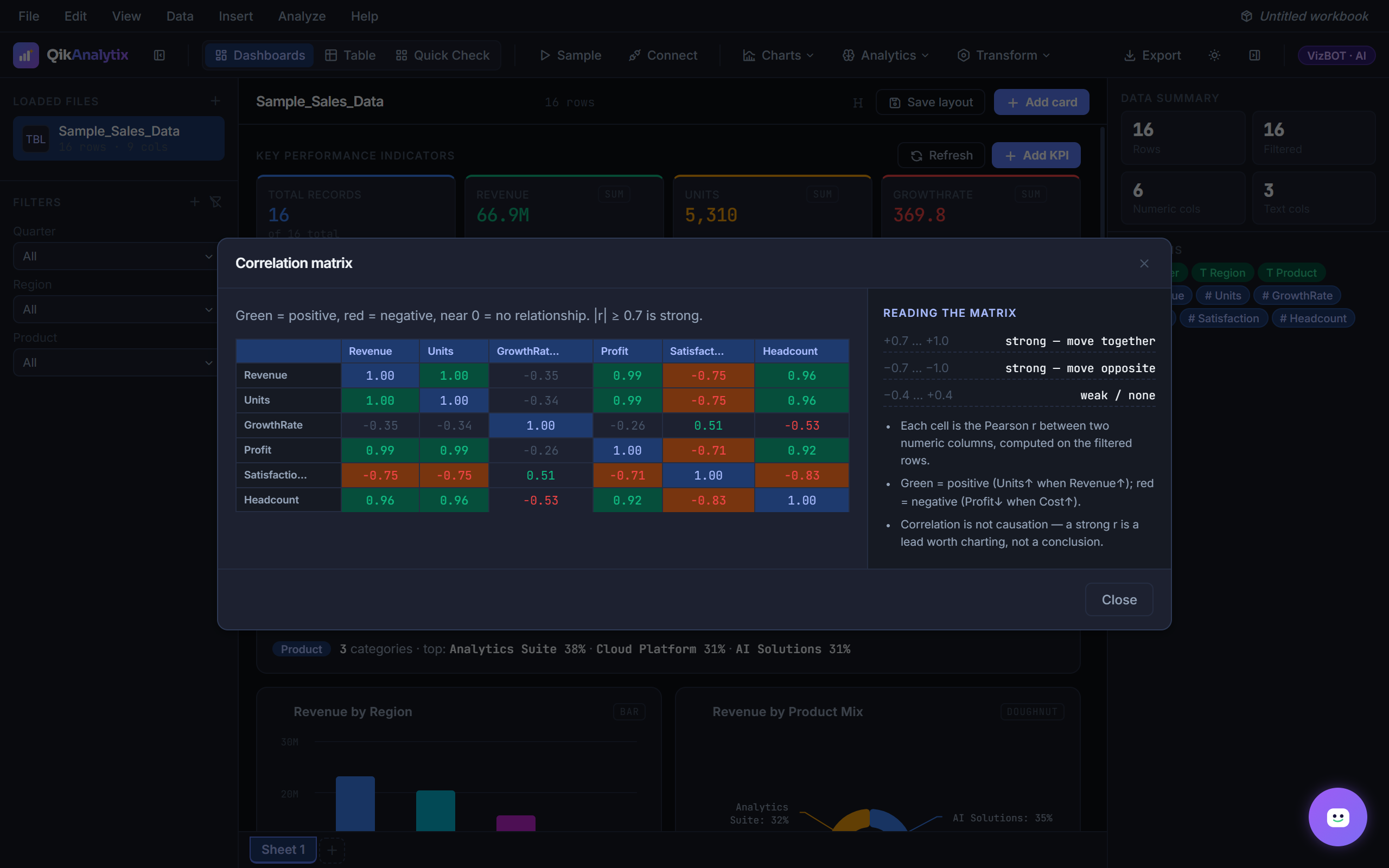Click Save layout button
This screenshot has height=868, width=1389.
(x=931, y=102)
